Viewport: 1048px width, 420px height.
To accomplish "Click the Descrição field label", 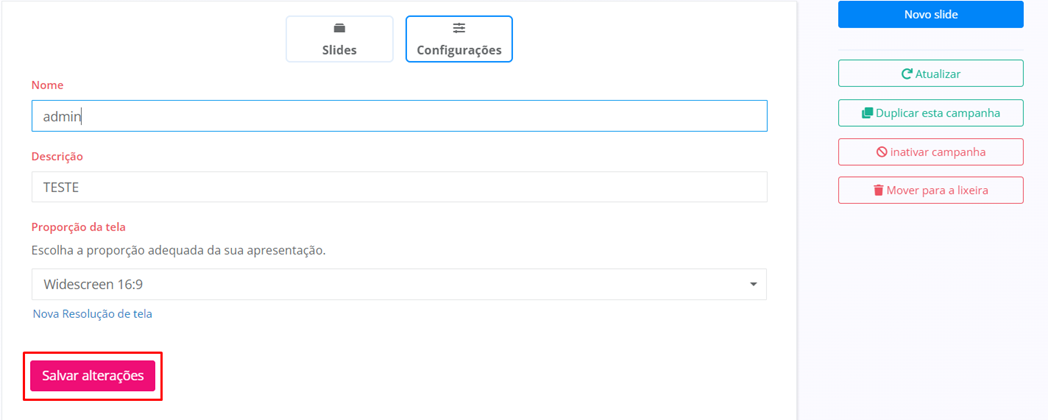I will click(x=57, y=157).
